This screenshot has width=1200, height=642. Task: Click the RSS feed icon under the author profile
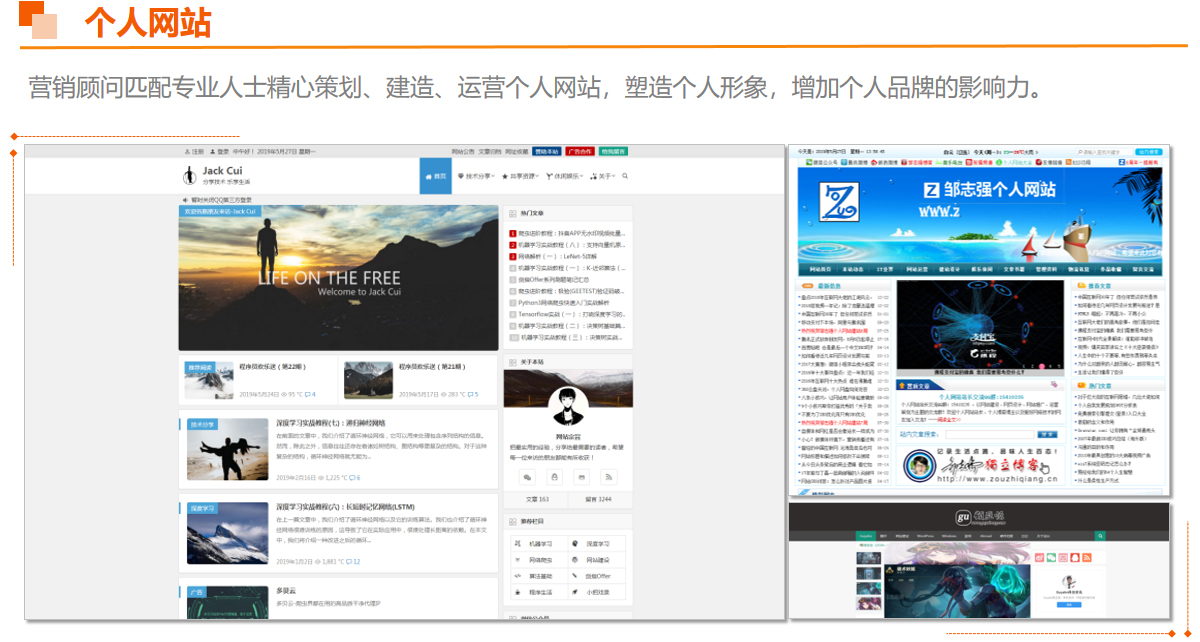(x=608, y=476)
